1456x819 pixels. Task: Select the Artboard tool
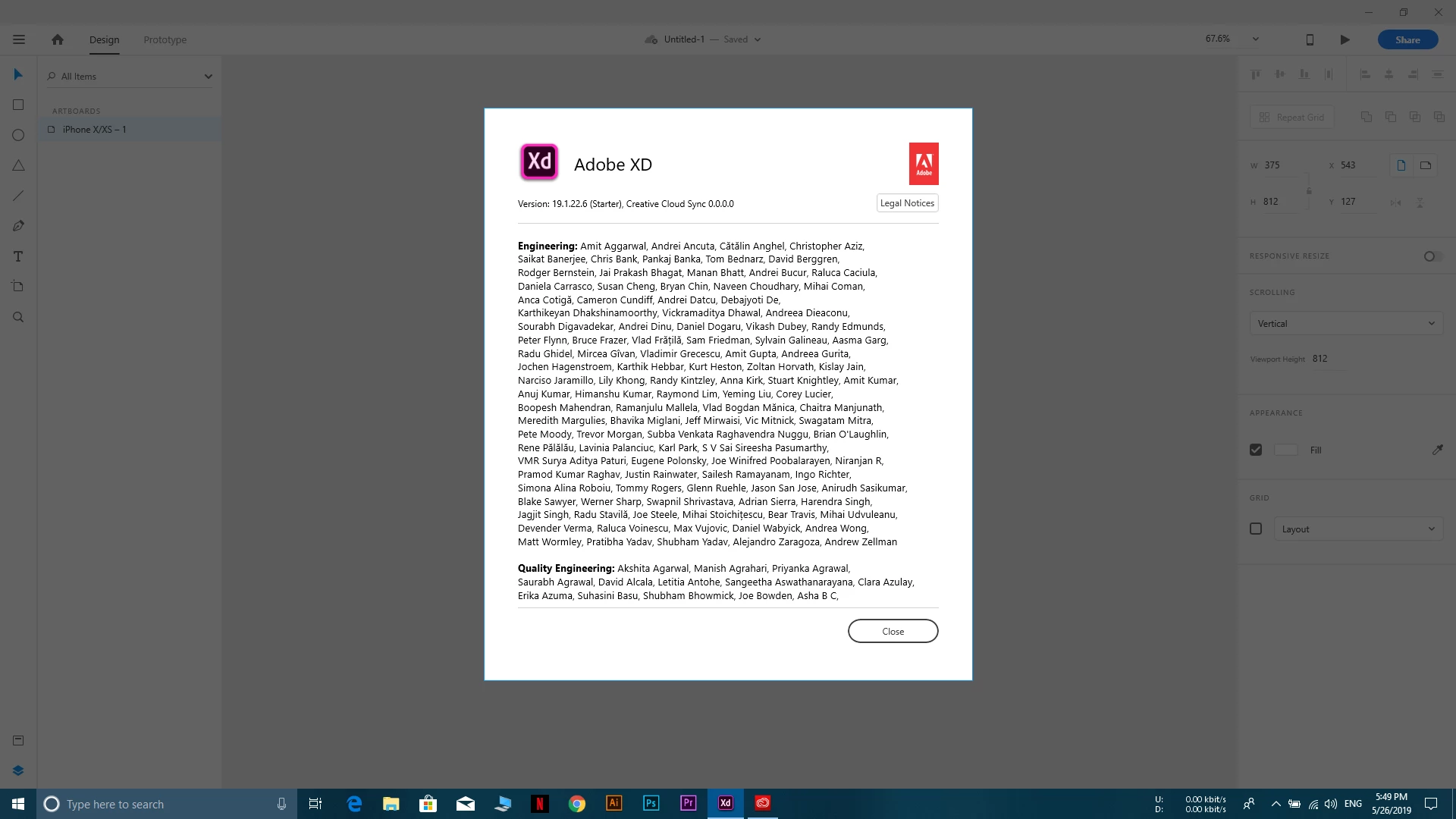pos(18,287)
